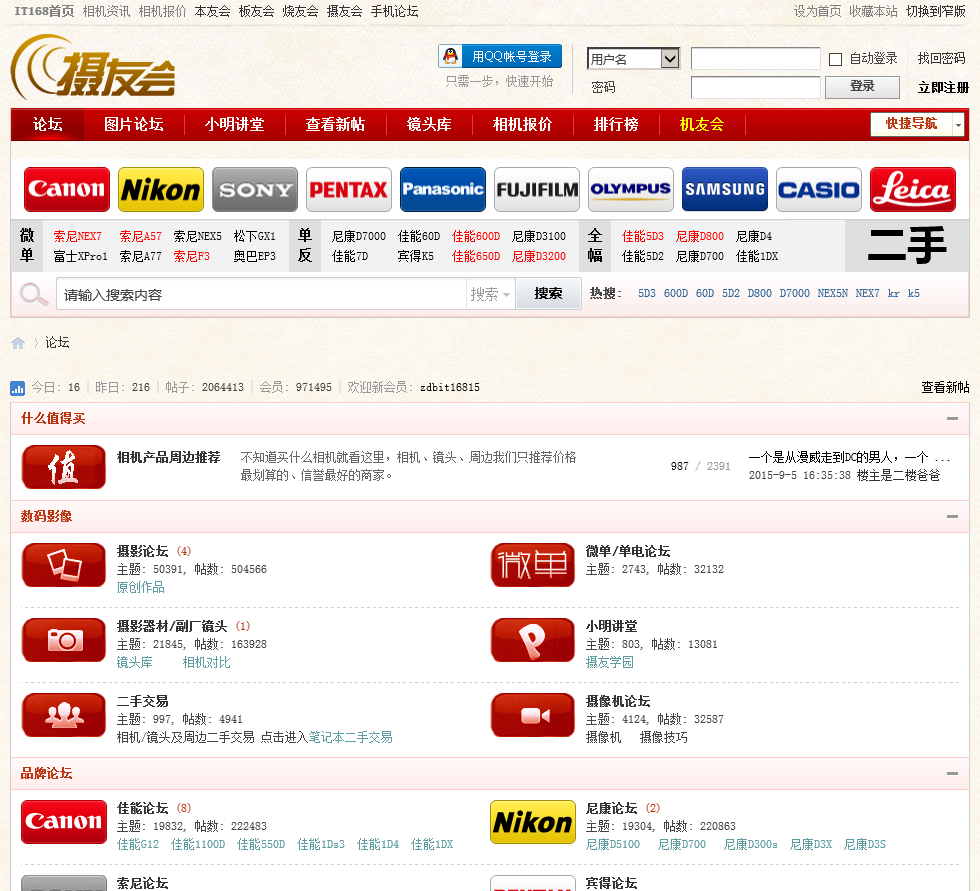
Task: Go to the home breadcrumb icon
Action: point(18,343)
